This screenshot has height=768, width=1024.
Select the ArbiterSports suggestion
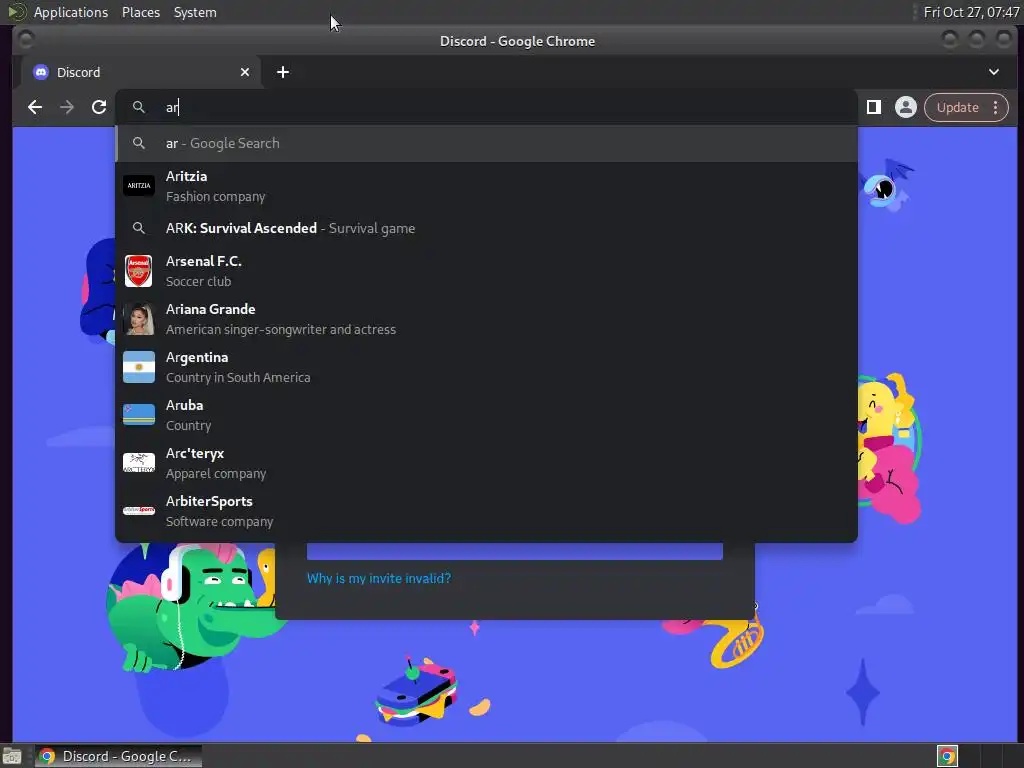[x=487, y=511]
